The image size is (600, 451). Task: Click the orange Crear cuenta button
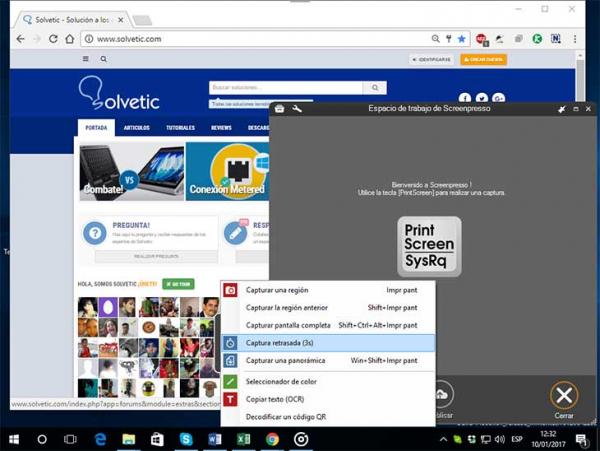click(484, 60)
